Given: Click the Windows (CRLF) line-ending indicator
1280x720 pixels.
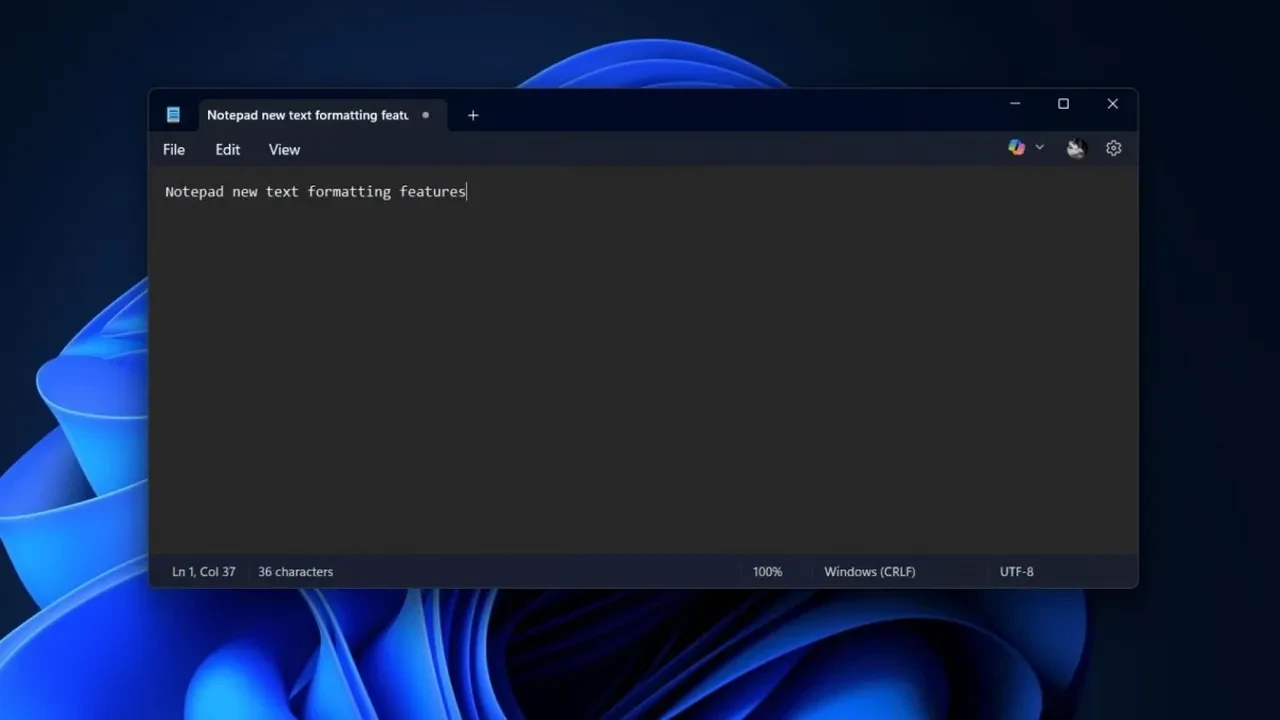Looking at the screenshot, I should pyautogui.click(x=869, y=571).
